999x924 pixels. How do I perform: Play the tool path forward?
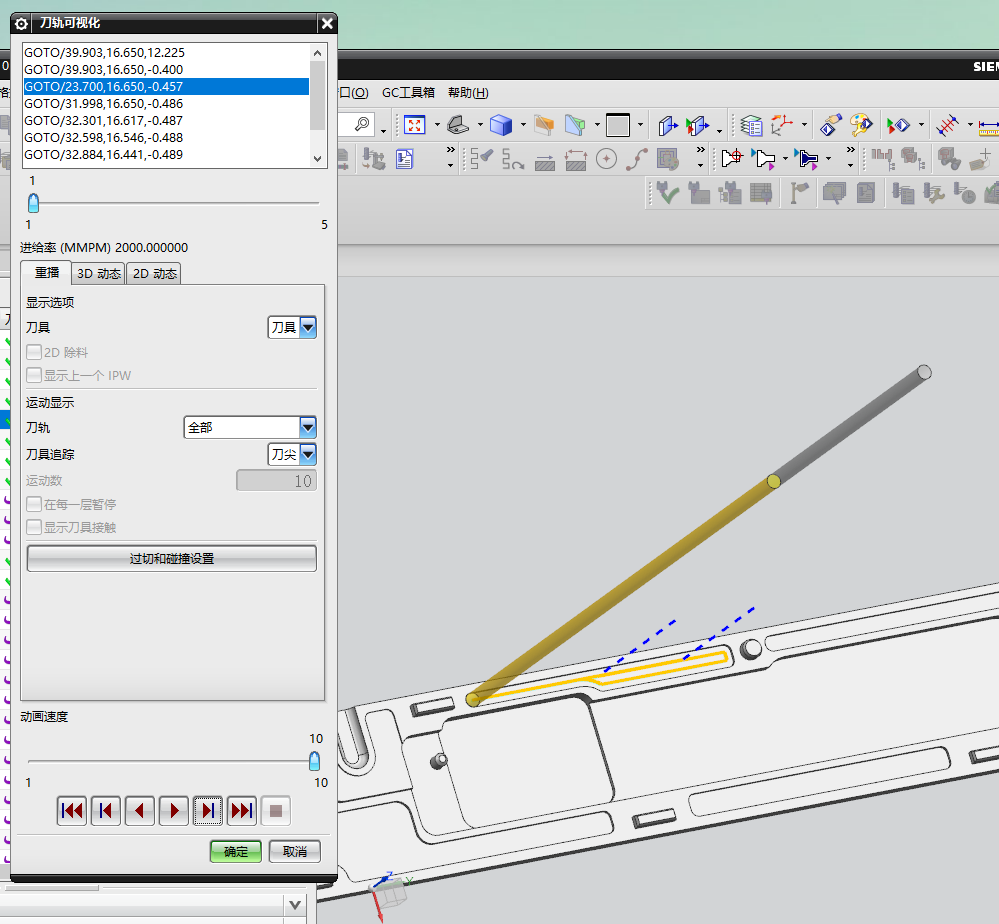click(x=174, y=811)
